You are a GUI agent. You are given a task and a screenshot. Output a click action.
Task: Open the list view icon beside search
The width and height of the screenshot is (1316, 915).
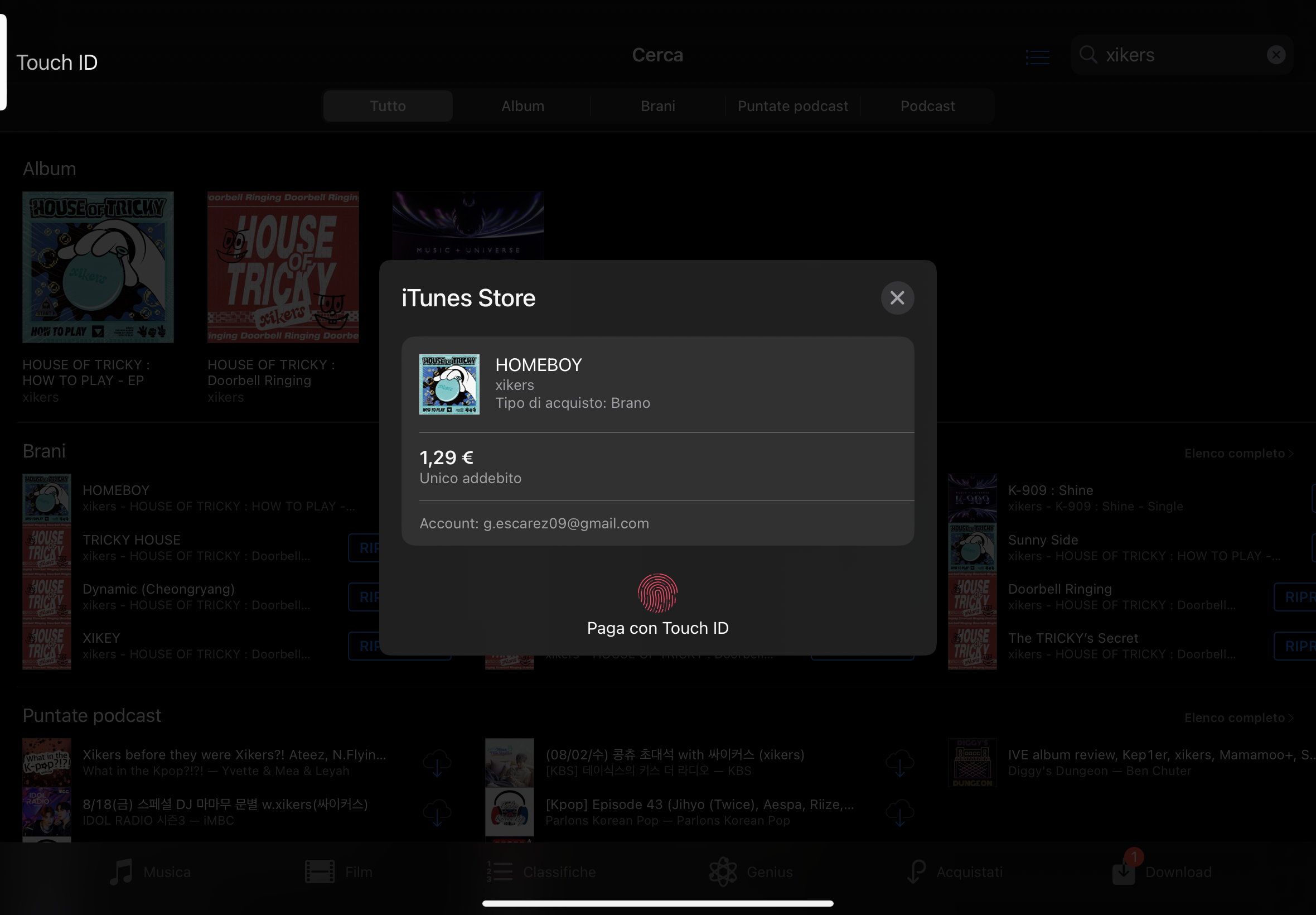(x=1037, y=56)
